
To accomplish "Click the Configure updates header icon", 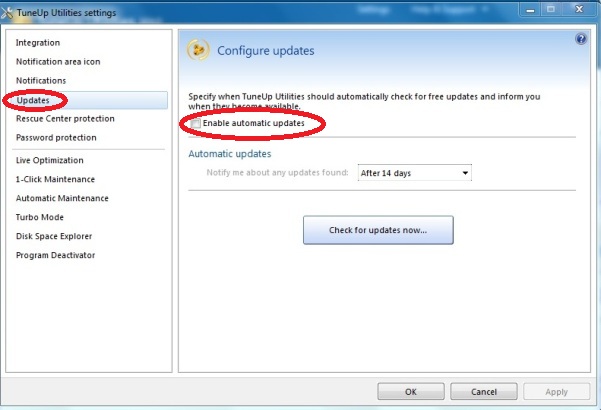I will tap(198, 50).
